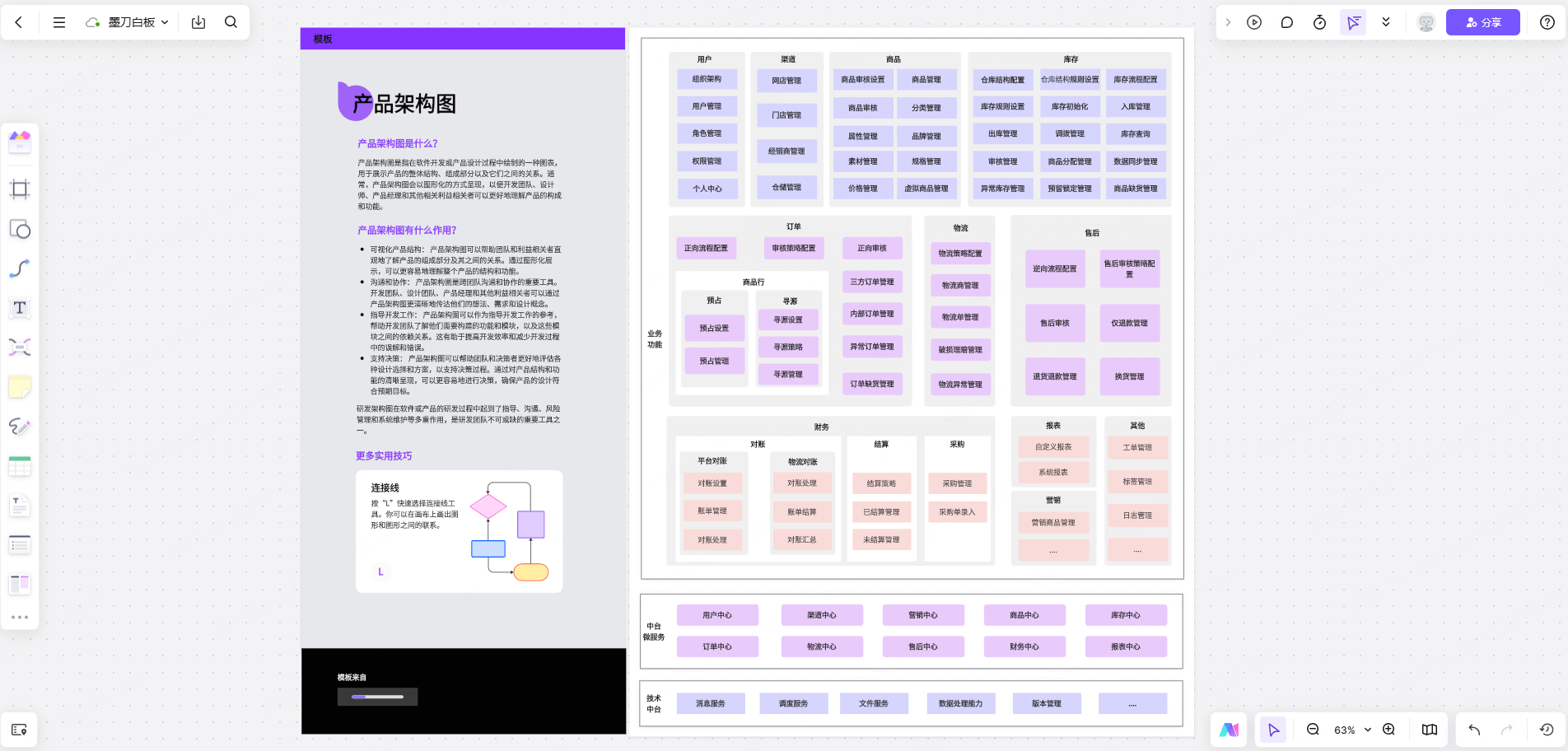
Task: Start presentation with the play button
Action: pyautogui.click(x=1254, y=22)
